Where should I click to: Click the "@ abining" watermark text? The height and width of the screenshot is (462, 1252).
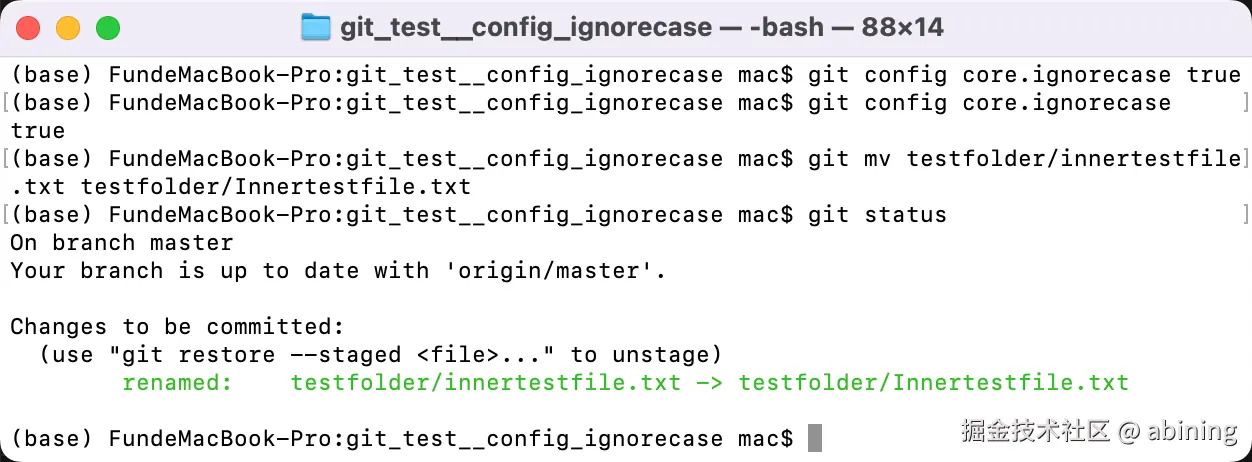click(1179, 431)
